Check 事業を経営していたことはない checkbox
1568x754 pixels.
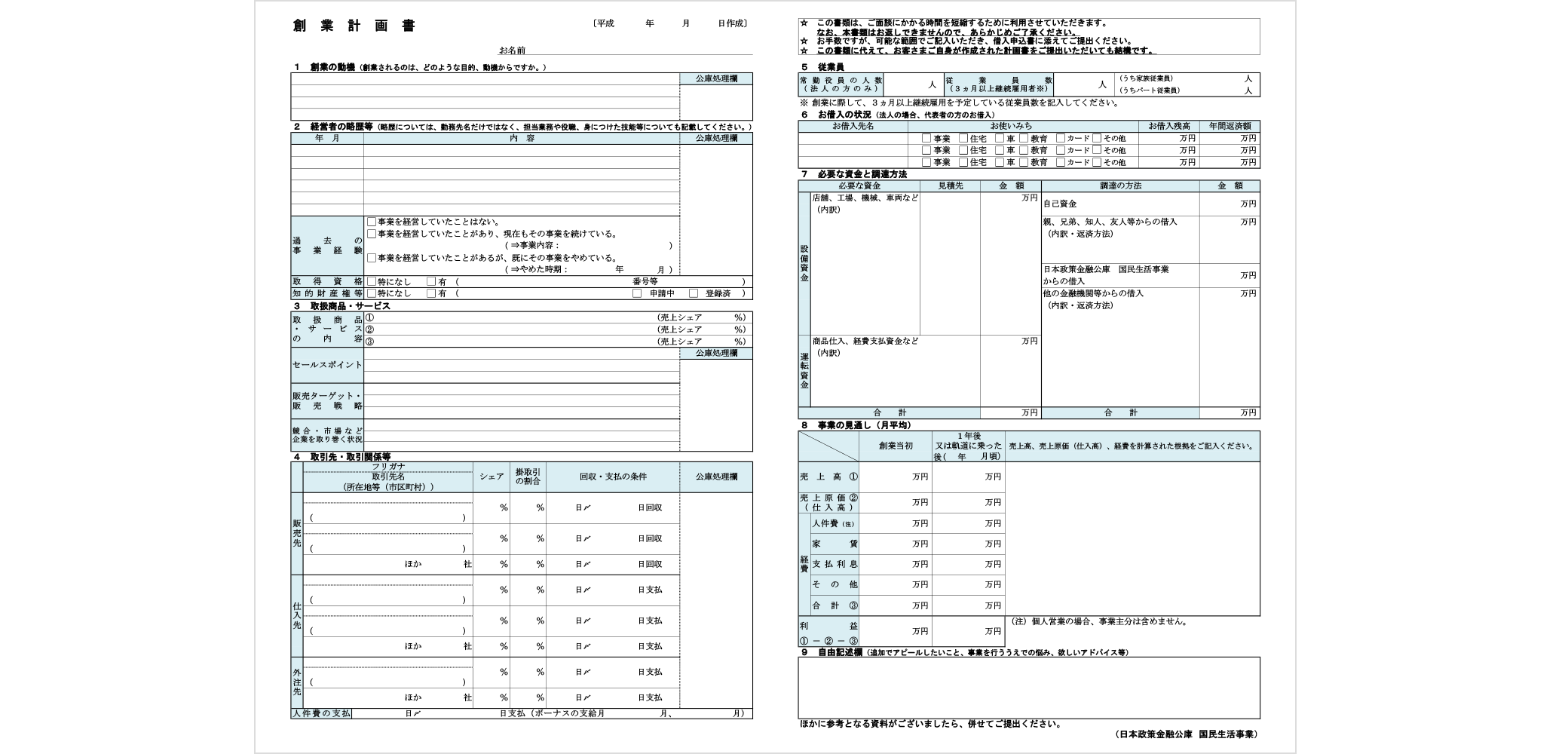pyautogui.click(x=371, y=222)
